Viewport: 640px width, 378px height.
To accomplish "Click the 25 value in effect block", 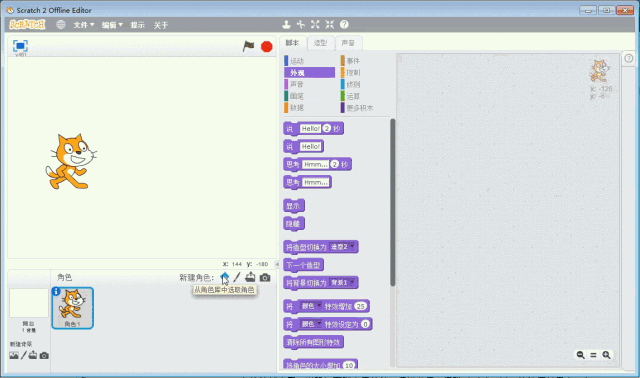I will pyautogui.click(x=360, y=306).
